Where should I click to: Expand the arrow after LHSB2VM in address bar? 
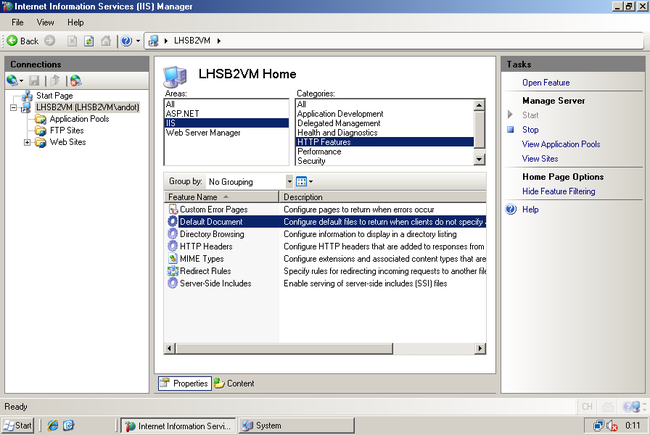click(x=218, y=41)
